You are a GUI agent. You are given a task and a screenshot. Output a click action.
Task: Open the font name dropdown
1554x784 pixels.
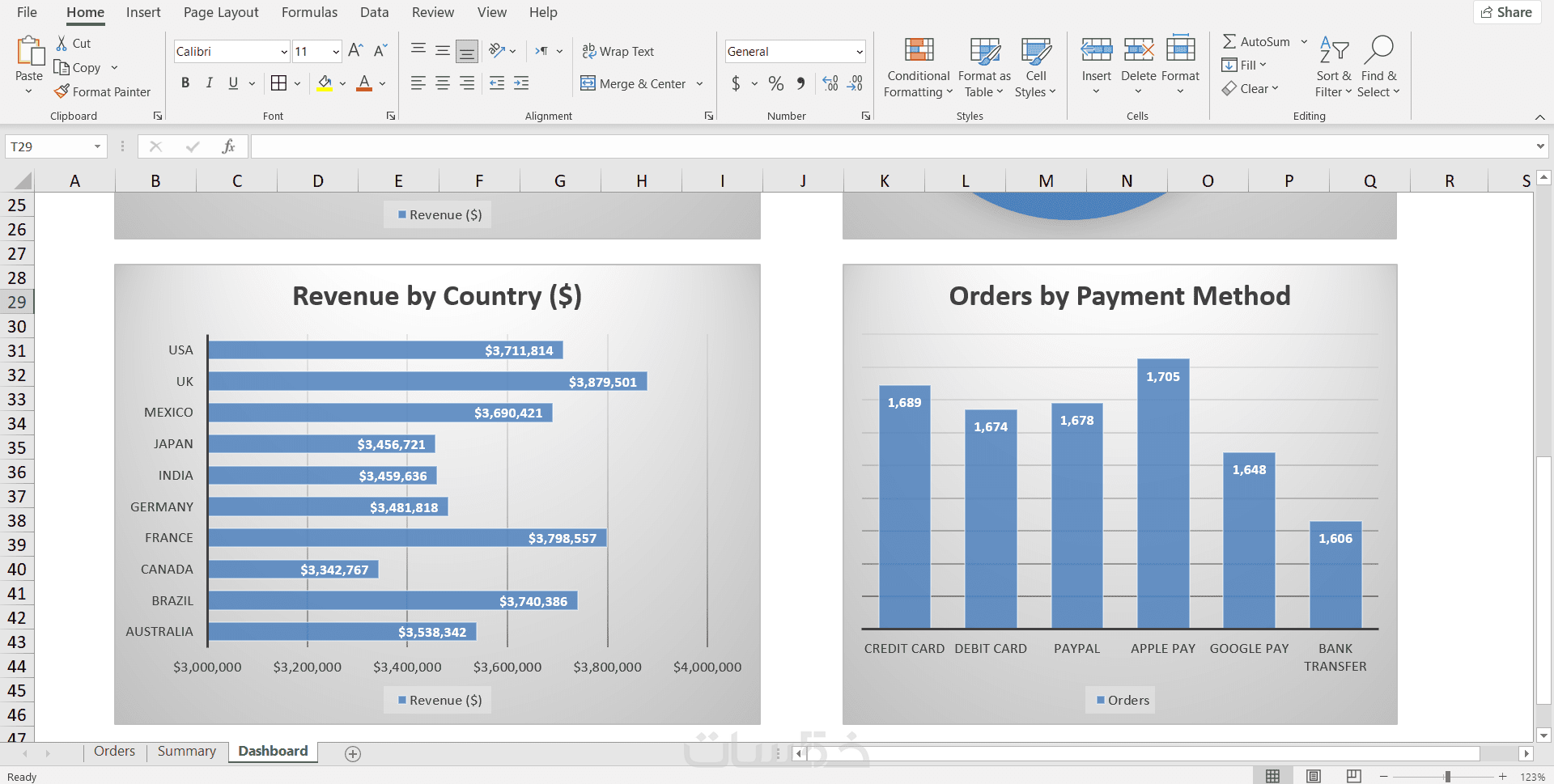[284, 52]
